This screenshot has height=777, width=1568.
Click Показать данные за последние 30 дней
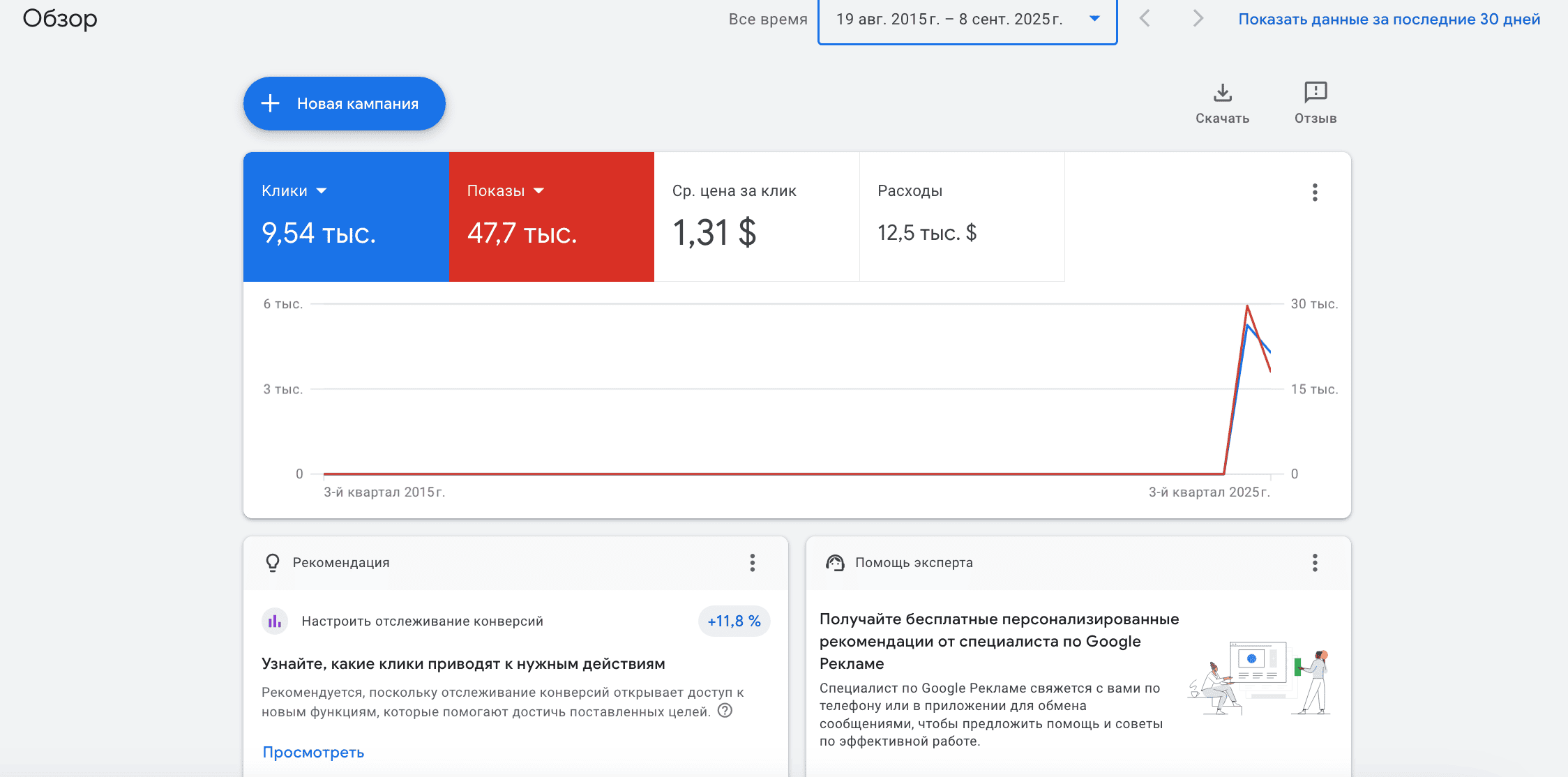pos(1389,19)
